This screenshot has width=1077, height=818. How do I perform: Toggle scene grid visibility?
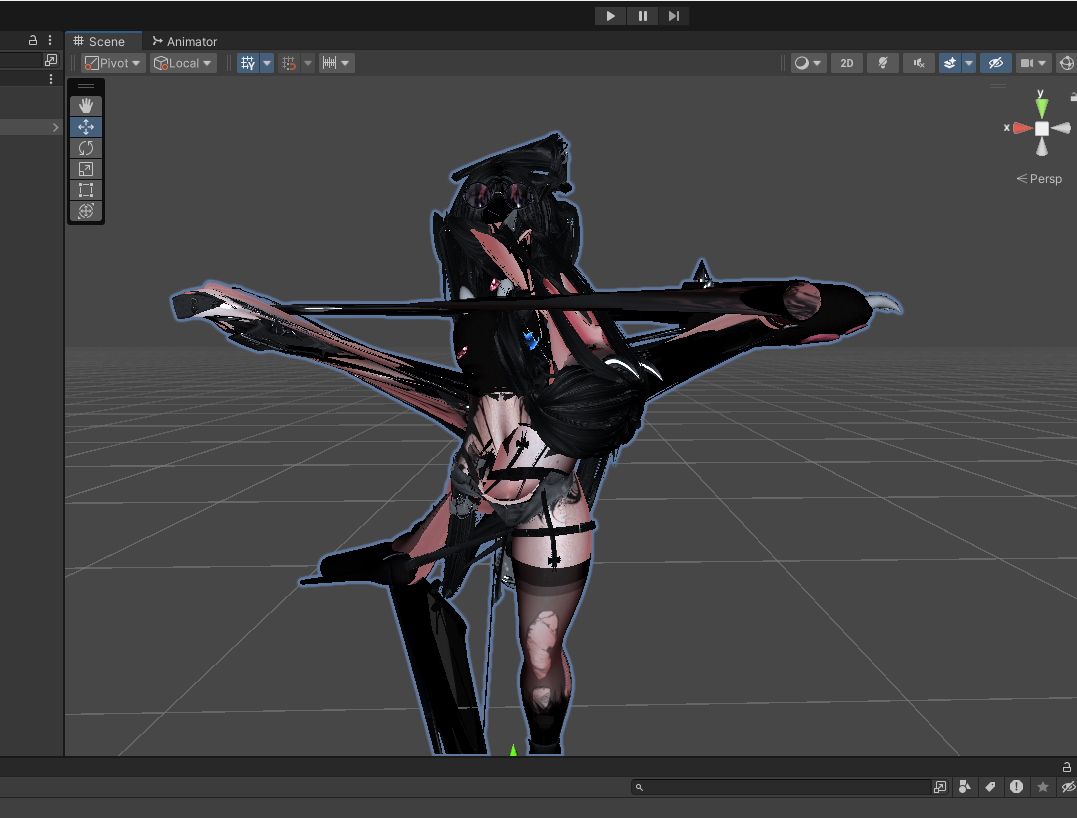pyautogui.click(x=248, y=63)
